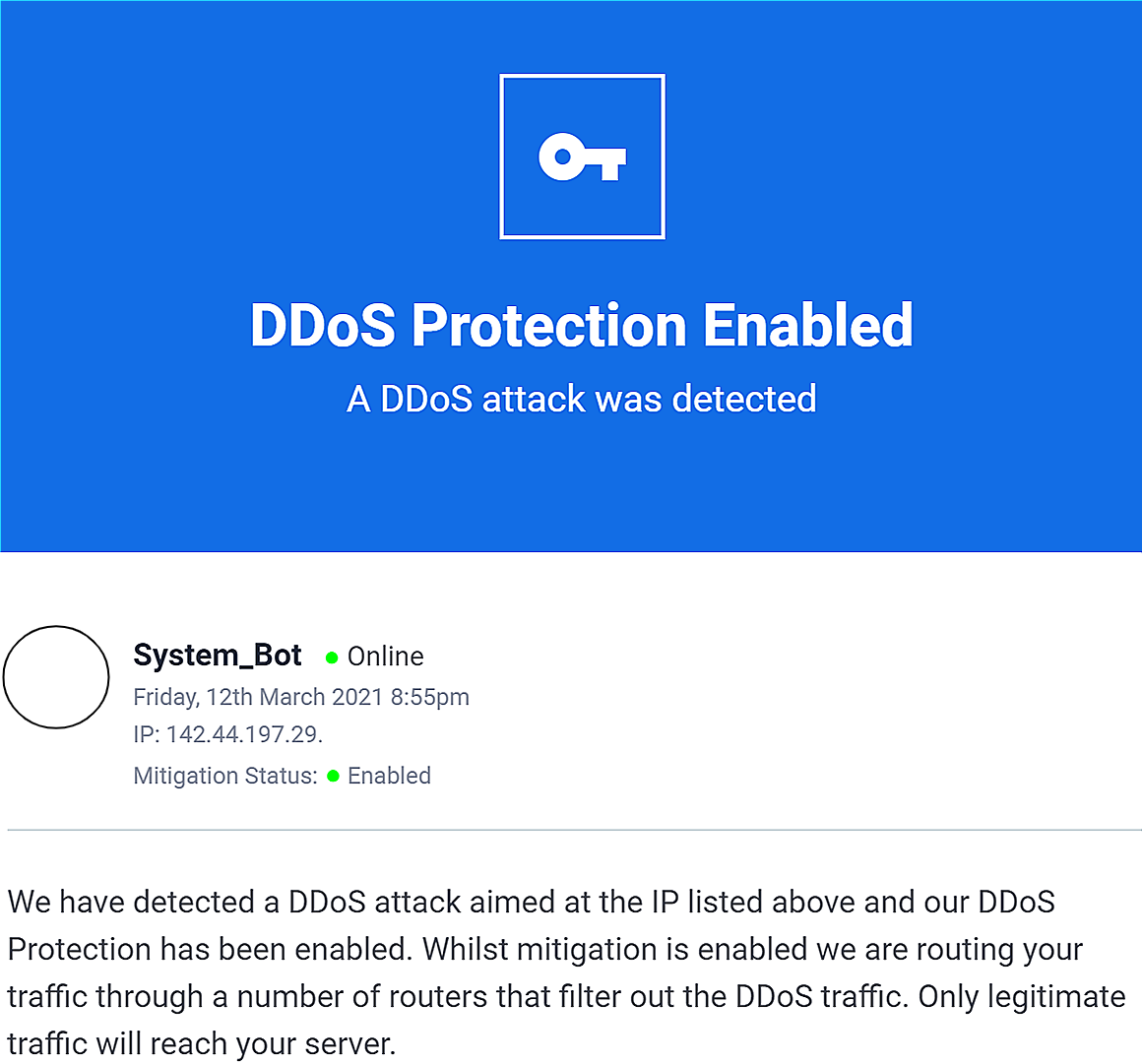This screenshot has height=1064, width=1142.
Task: Click the green Online status dot
Action: 332,657
